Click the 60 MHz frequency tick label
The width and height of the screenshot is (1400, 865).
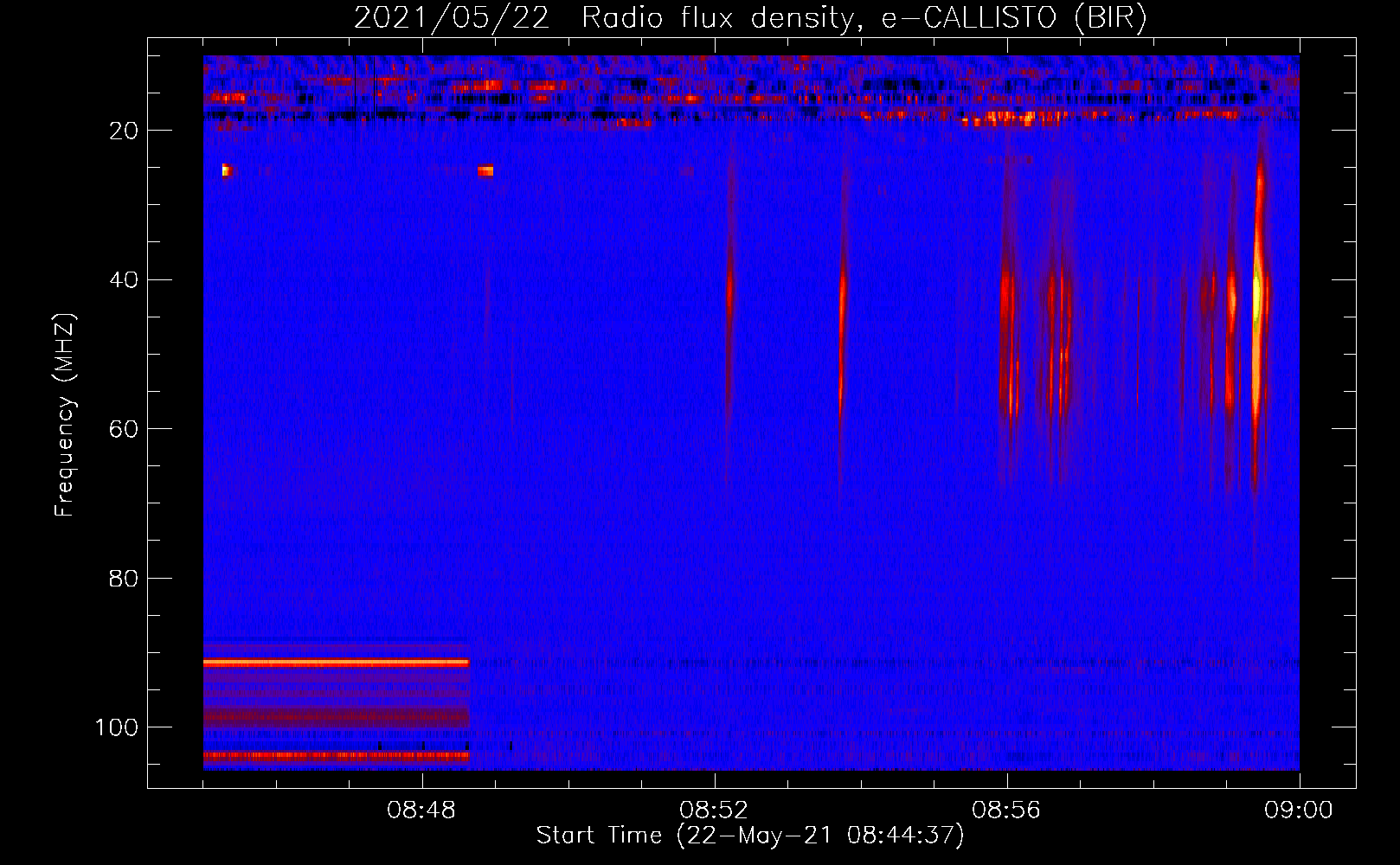(125, 430)
